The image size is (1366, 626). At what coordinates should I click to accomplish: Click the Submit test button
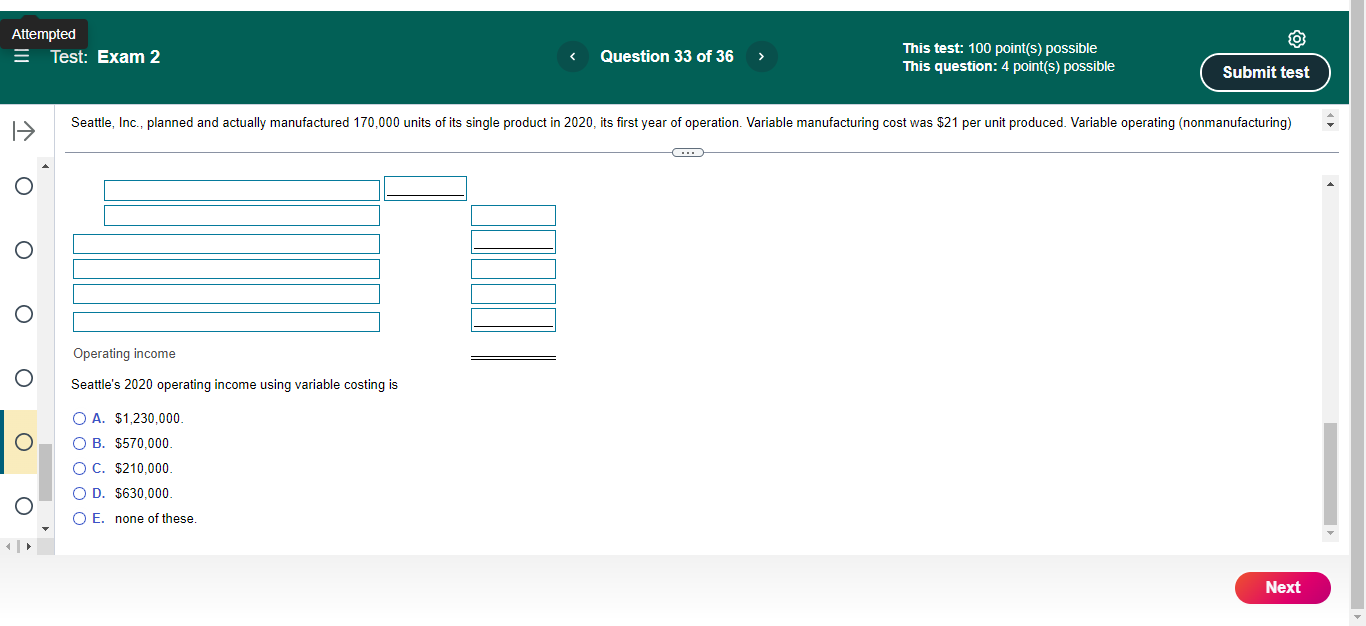(x=1264, y=72)
